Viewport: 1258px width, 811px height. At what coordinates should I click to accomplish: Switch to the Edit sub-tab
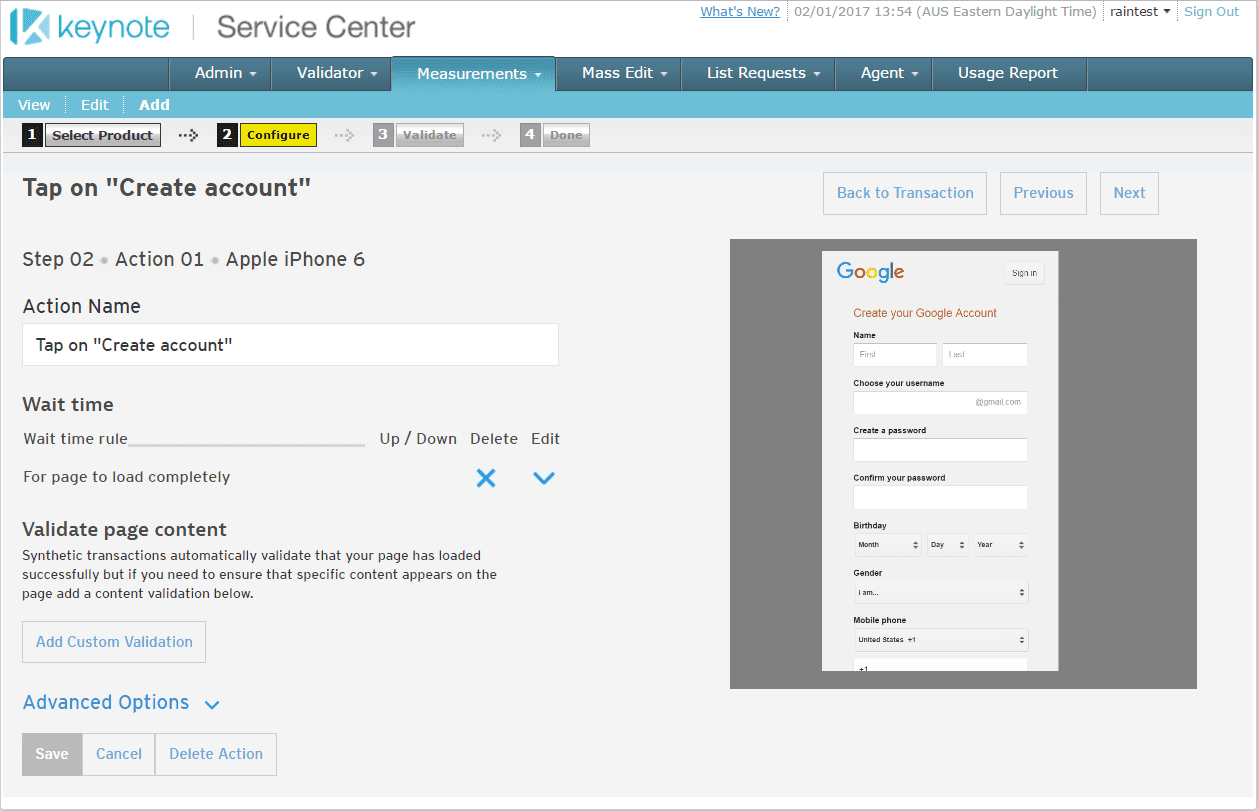coord(95,104)
